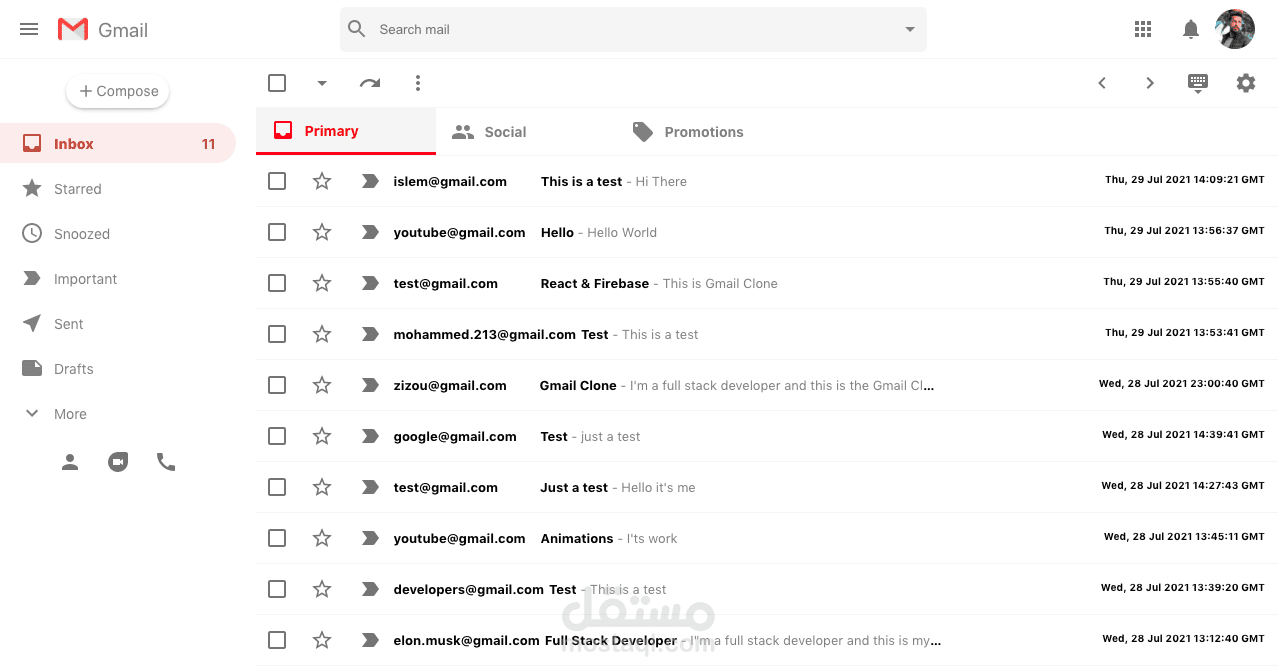Open the settings gear
This screenshot has width=1278, height=670.
(x=1246, y=83)
